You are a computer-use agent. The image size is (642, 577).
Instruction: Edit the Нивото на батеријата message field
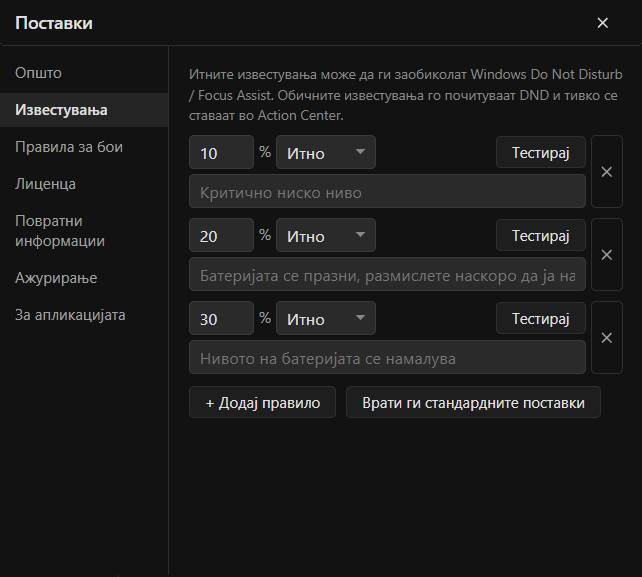387,357
